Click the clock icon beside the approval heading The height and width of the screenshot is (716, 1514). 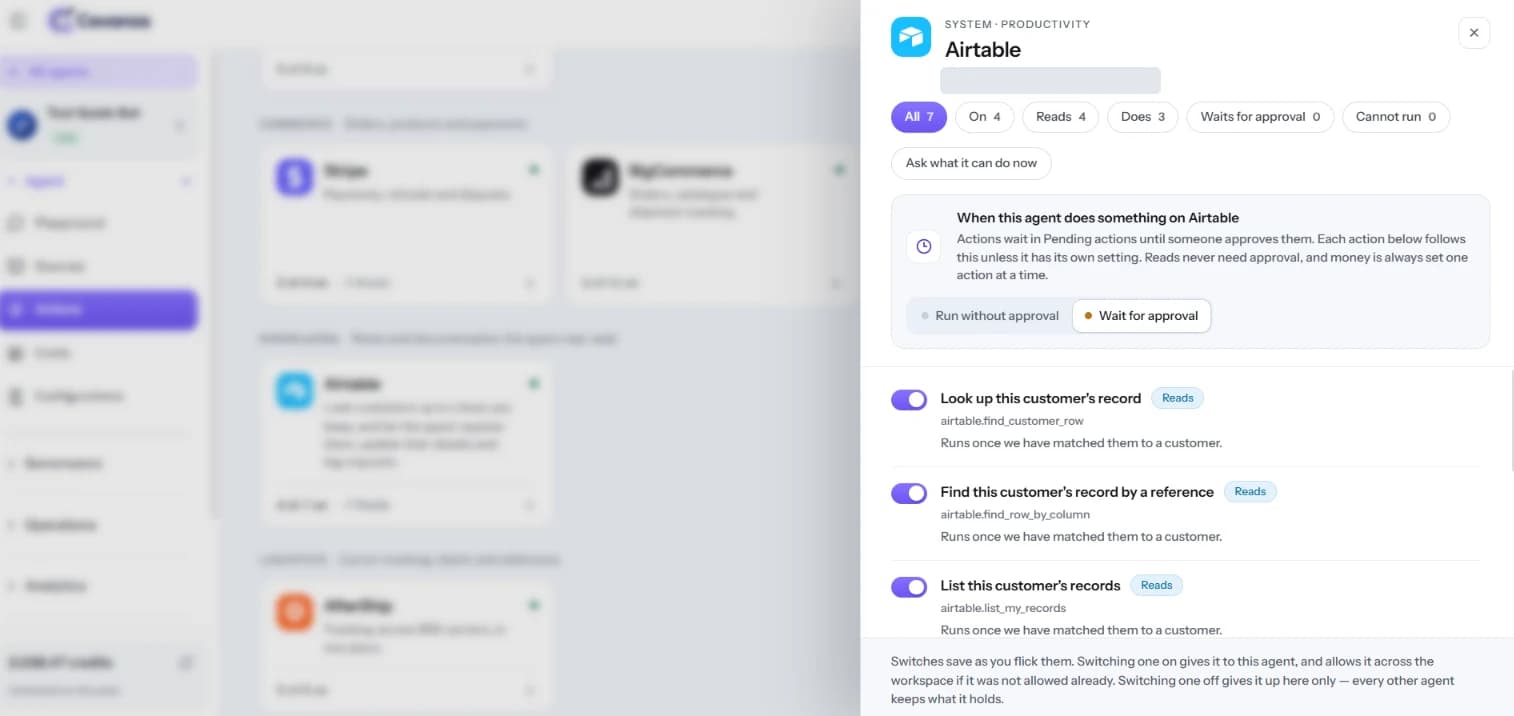click(923, 246)
